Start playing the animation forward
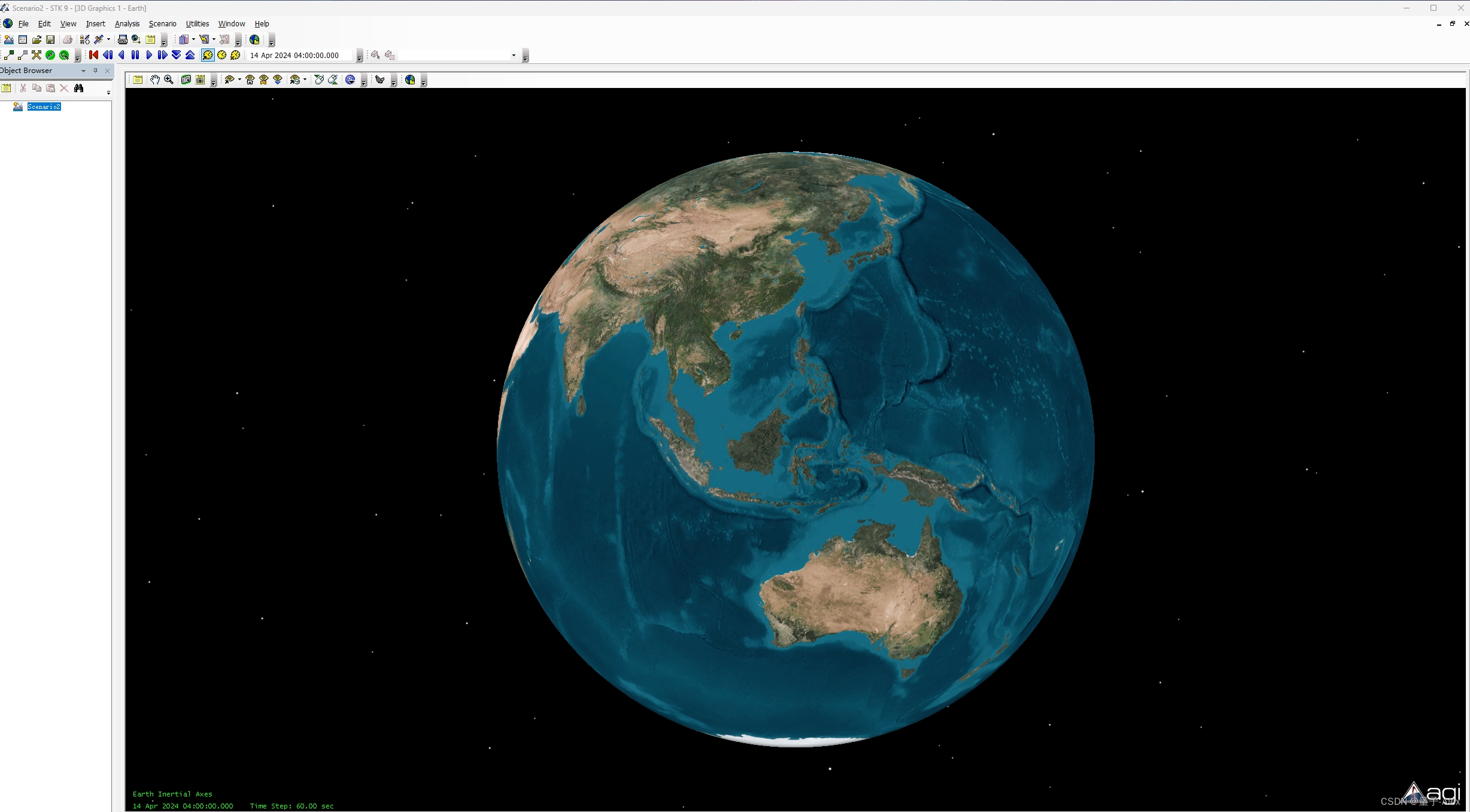 [149, 55]
